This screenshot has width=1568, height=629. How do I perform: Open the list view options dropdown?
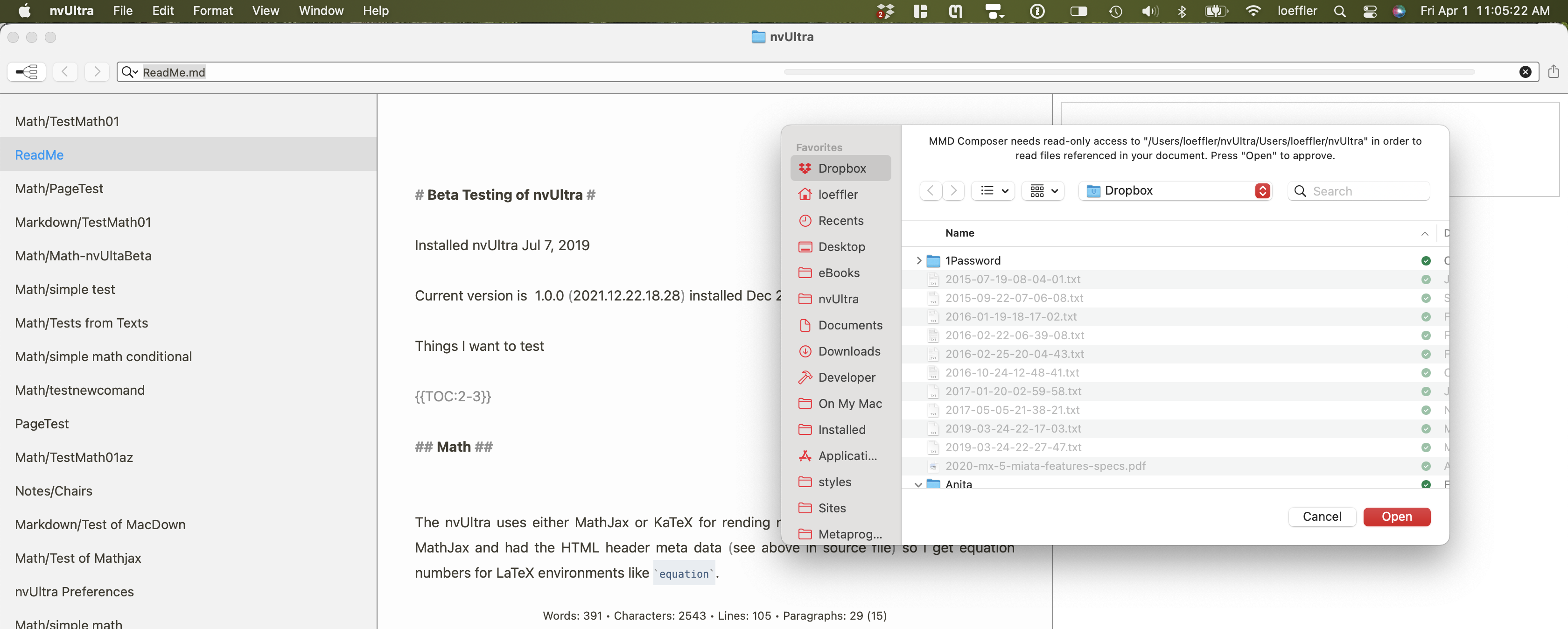click(x=994, y=190)
